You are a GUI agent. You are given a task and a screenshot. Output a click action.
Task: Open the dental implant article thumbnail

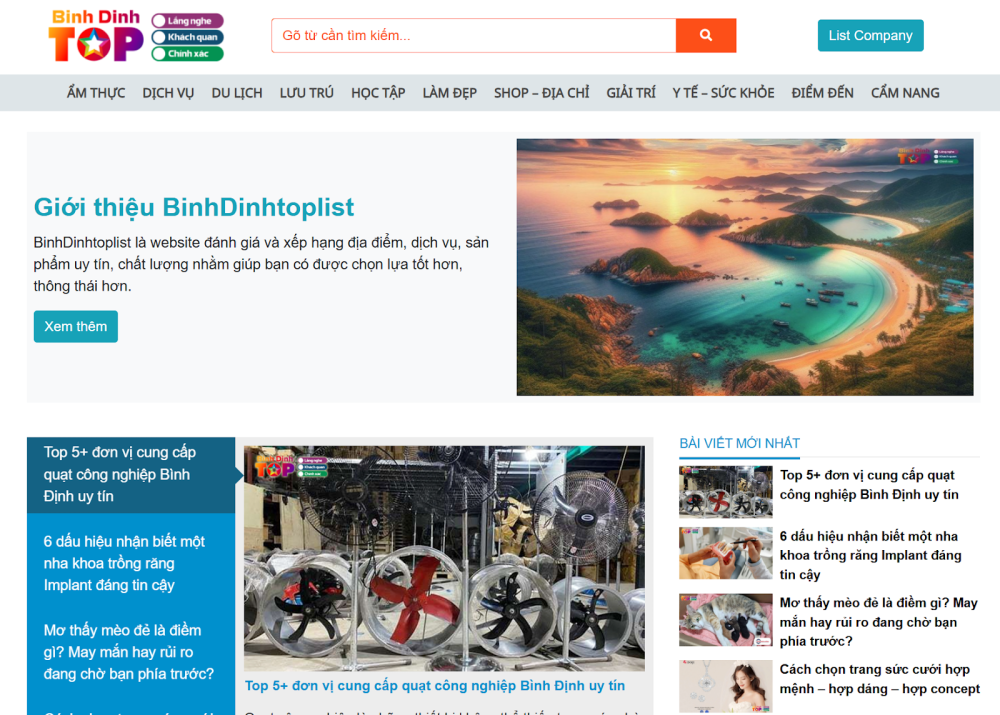point(725,554)
